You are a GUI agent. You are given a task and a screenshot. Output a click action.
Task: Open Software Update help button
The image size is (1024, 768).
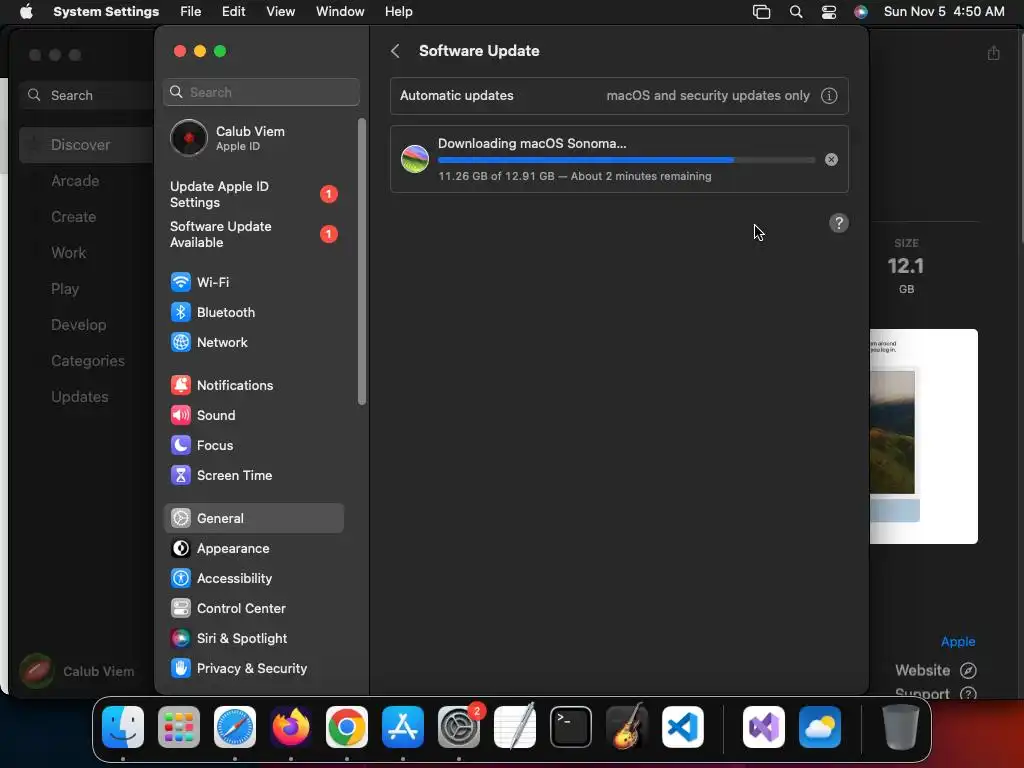coord(839,223)
